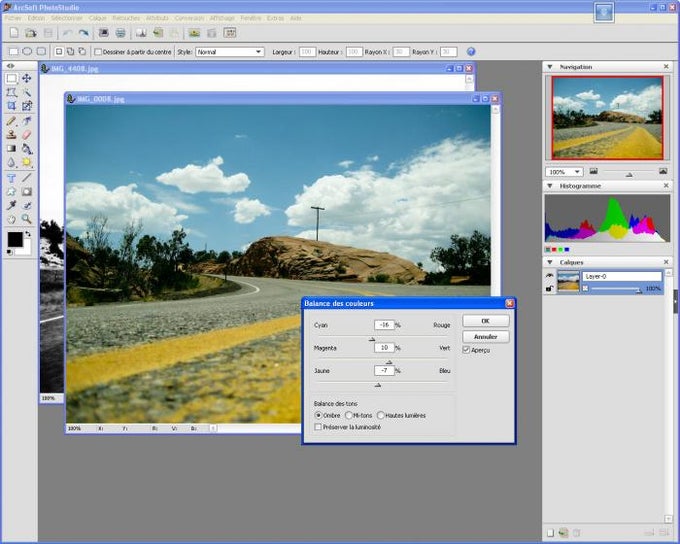Click the Open file folder icon
This screenshot has height=544, width=680.
30,33
